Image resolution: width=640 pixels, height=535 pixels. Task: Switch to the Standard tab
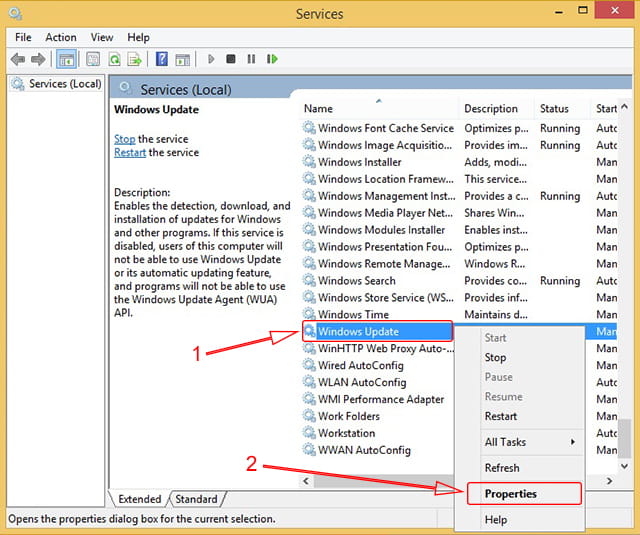tap(196, 499)
